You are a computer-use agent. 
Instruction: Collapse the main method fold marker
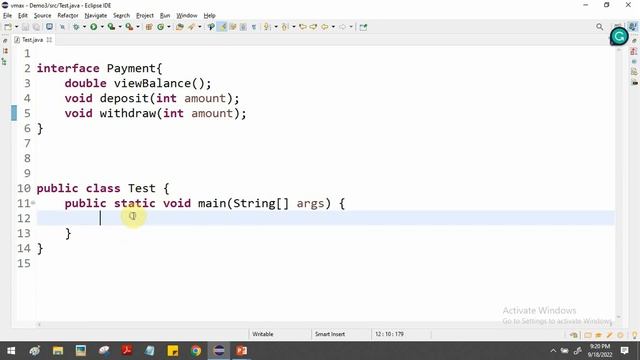[x=33, y=203]
